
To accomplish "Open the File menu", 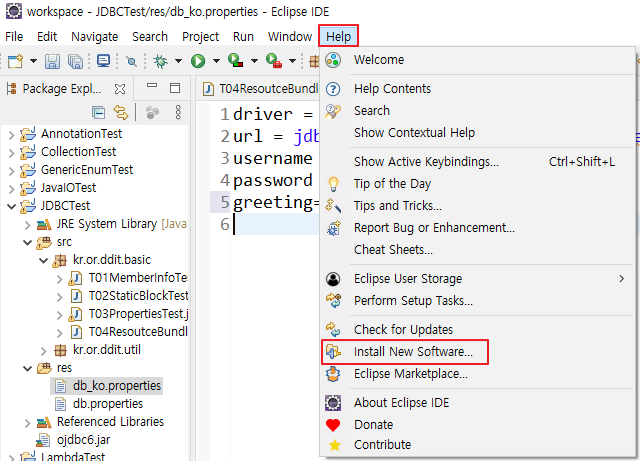I will click(14, 37).
